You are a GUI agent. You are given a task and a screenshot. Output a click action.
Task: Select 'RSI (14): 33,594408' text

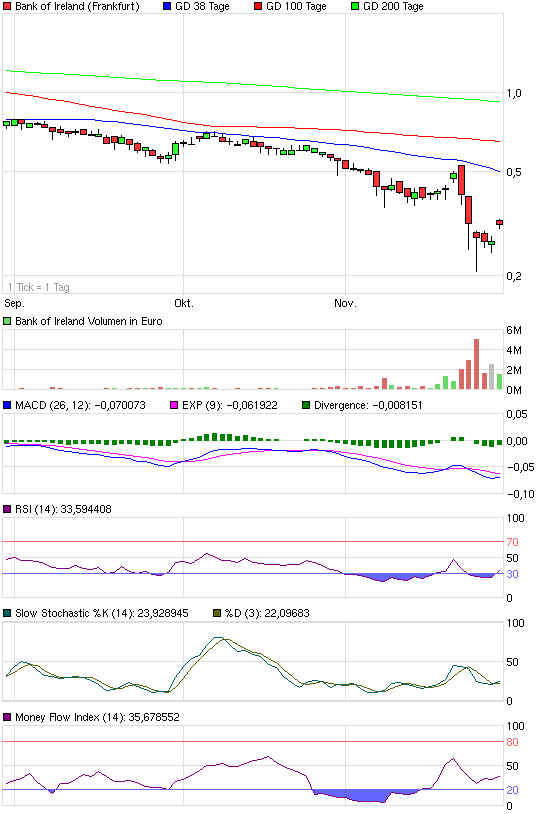click(63, 509)
